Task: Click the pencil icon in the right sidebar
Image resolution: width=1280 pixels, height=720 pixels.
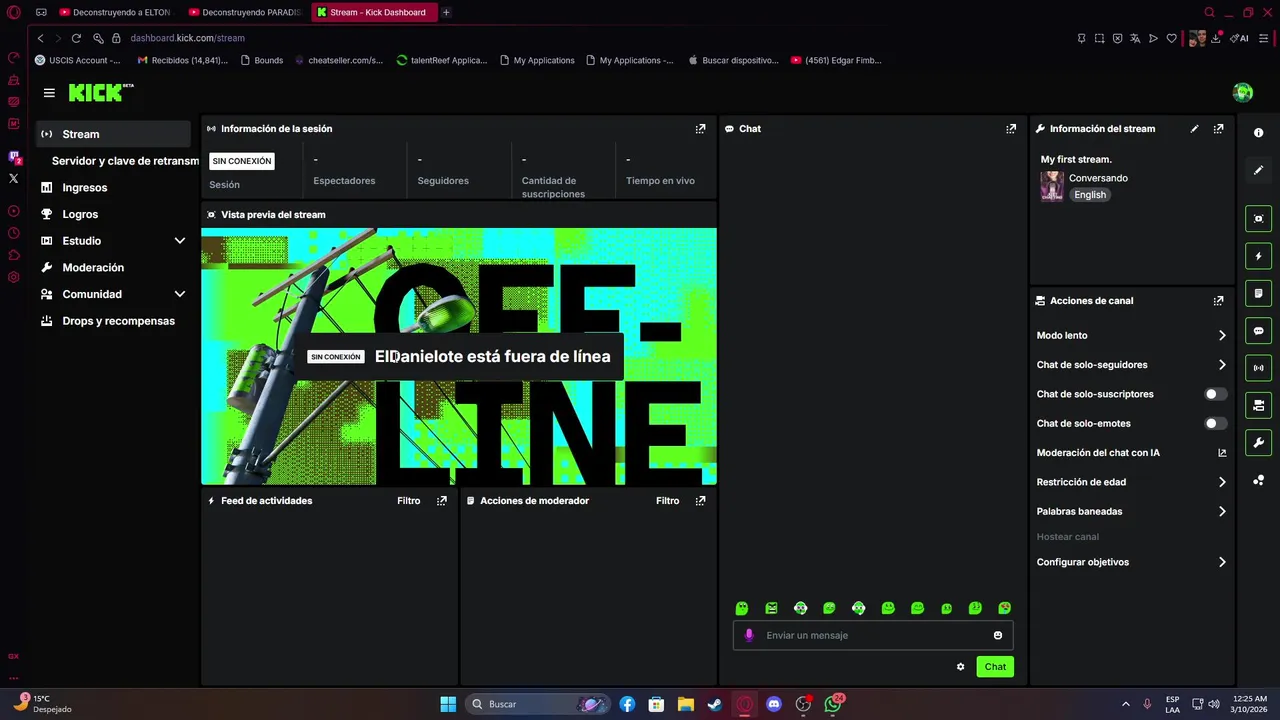Action: pos(1258,170)
